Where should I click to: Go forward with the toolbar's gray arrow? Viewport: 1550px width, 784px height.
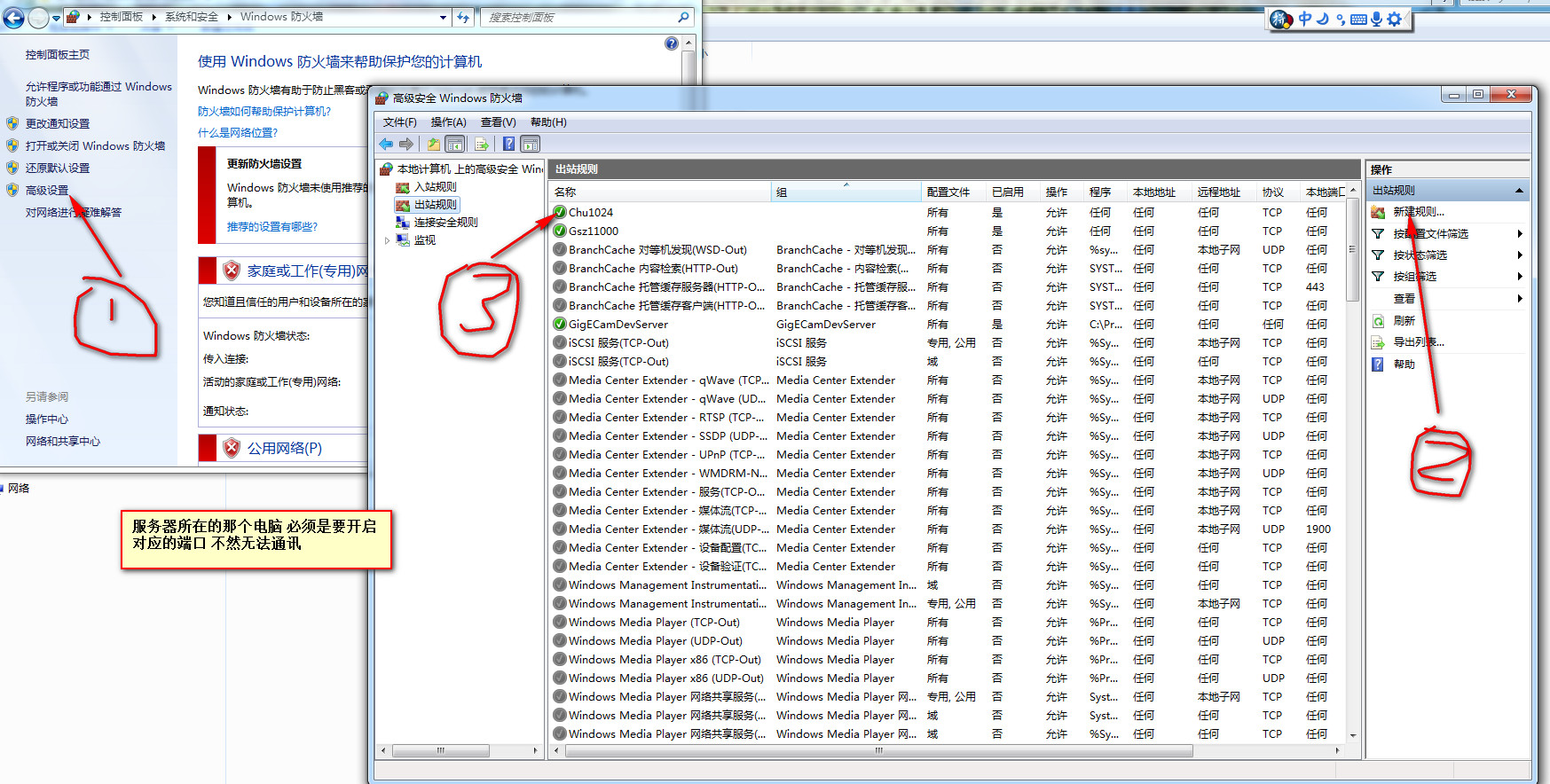tap(406, 144)
